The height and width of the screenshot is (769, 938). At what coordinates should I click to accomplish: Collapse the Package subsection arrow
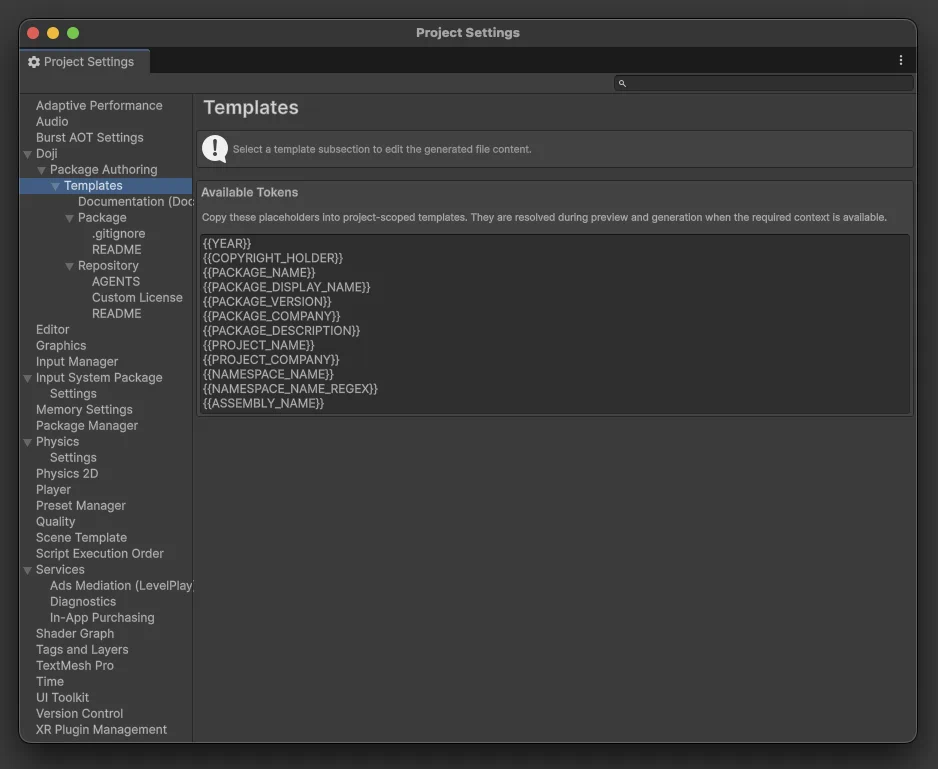click(x=69, y=218)
